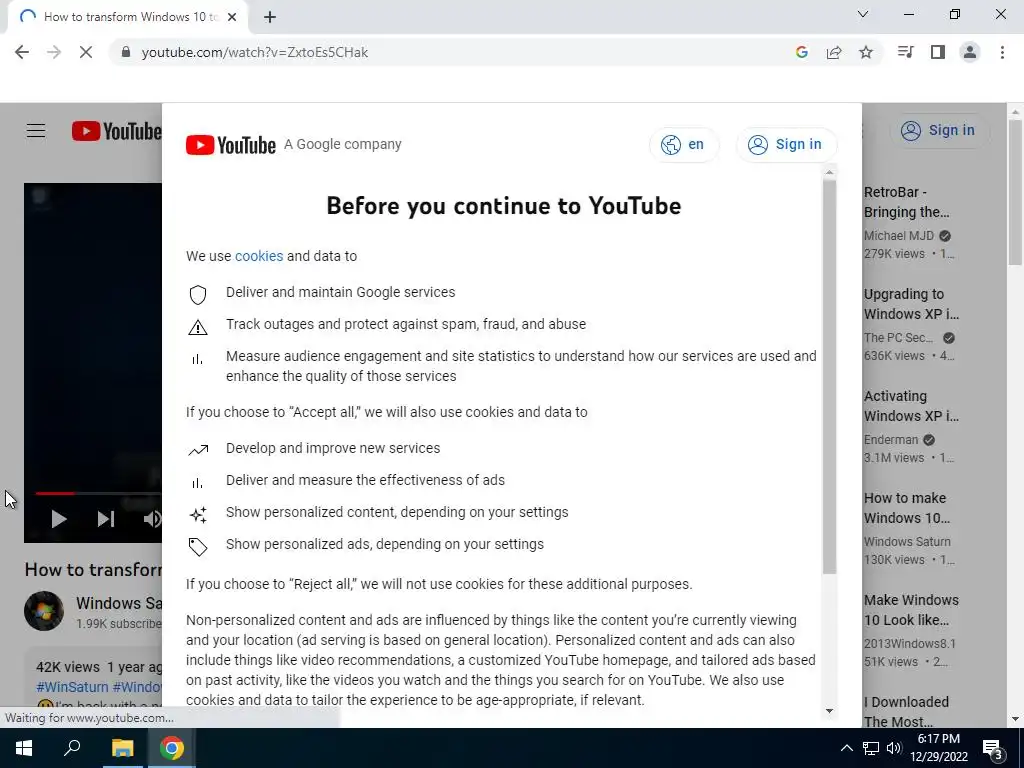This screenshot has height=768, width=1024.
Task: Open Google icon in address bar
Action: point(802,52)
